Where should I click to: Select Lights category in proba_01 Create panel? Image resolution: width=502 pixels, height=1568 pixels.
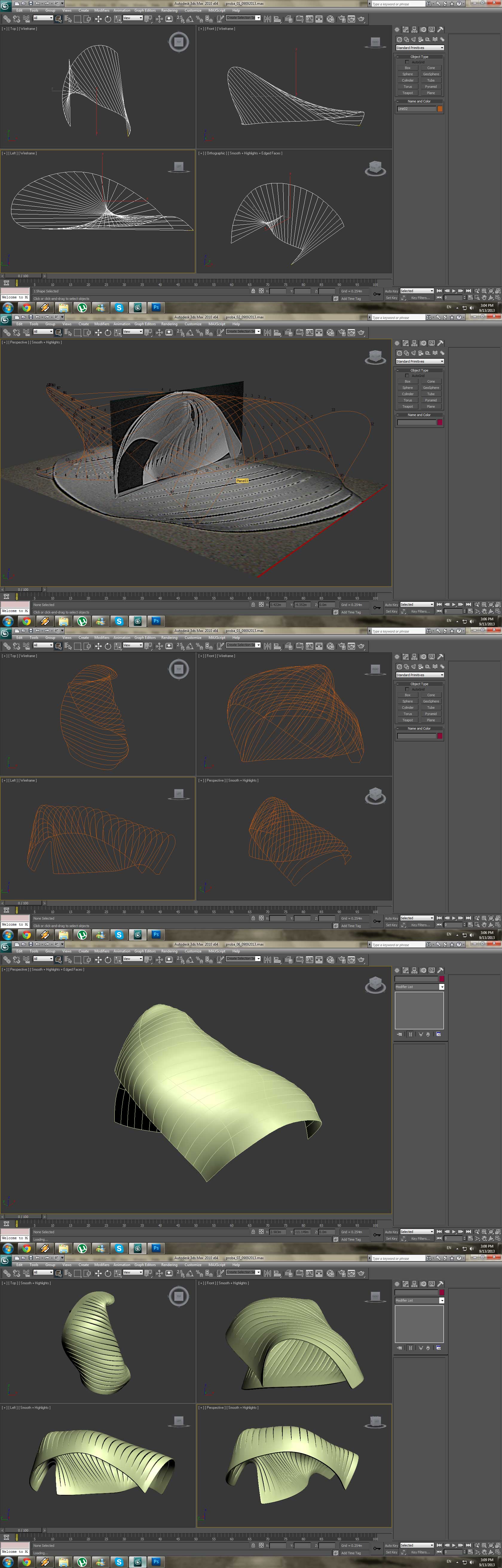tap(414, 39)
